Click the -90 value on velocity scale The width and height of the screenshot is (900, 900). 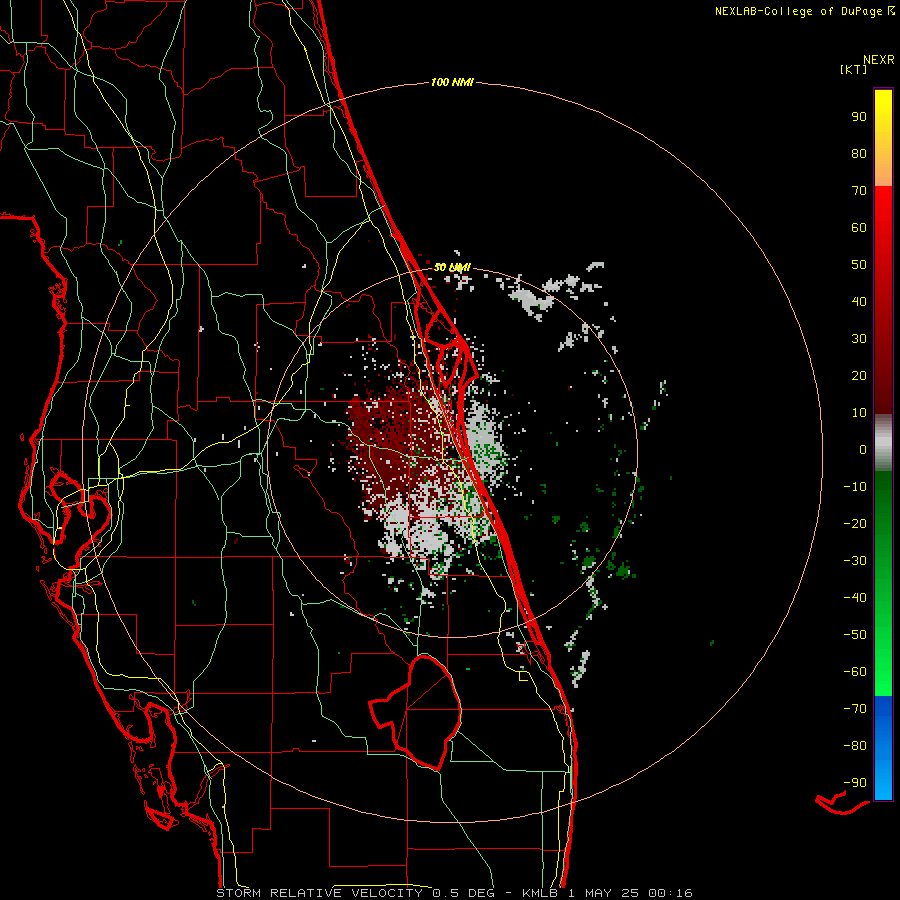pyautogui.click(x=855, y=783)
